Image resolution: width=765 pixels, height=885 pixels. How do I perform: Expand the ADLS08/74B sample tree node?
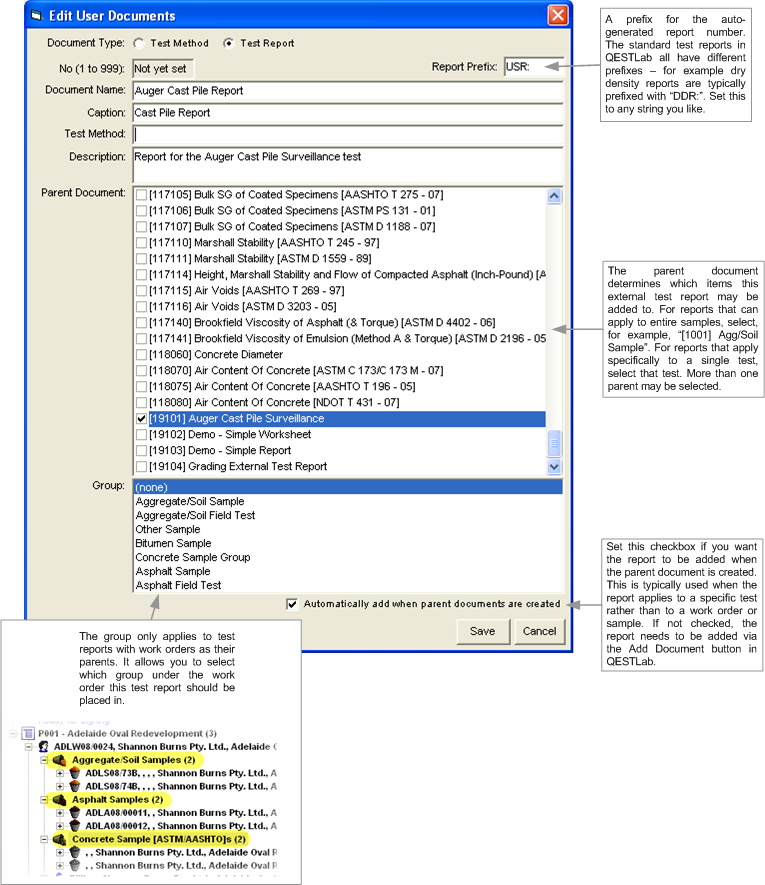click(60, 787)
